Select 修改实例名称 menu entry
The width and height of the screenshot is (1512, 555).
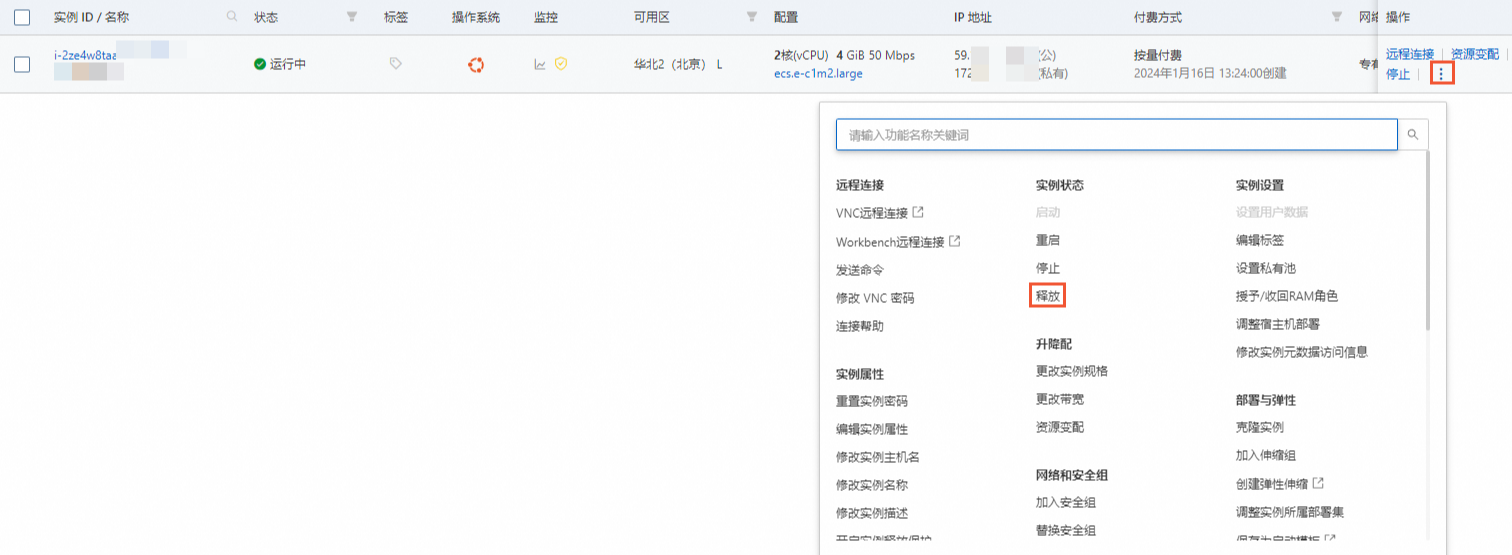point(872,485)
